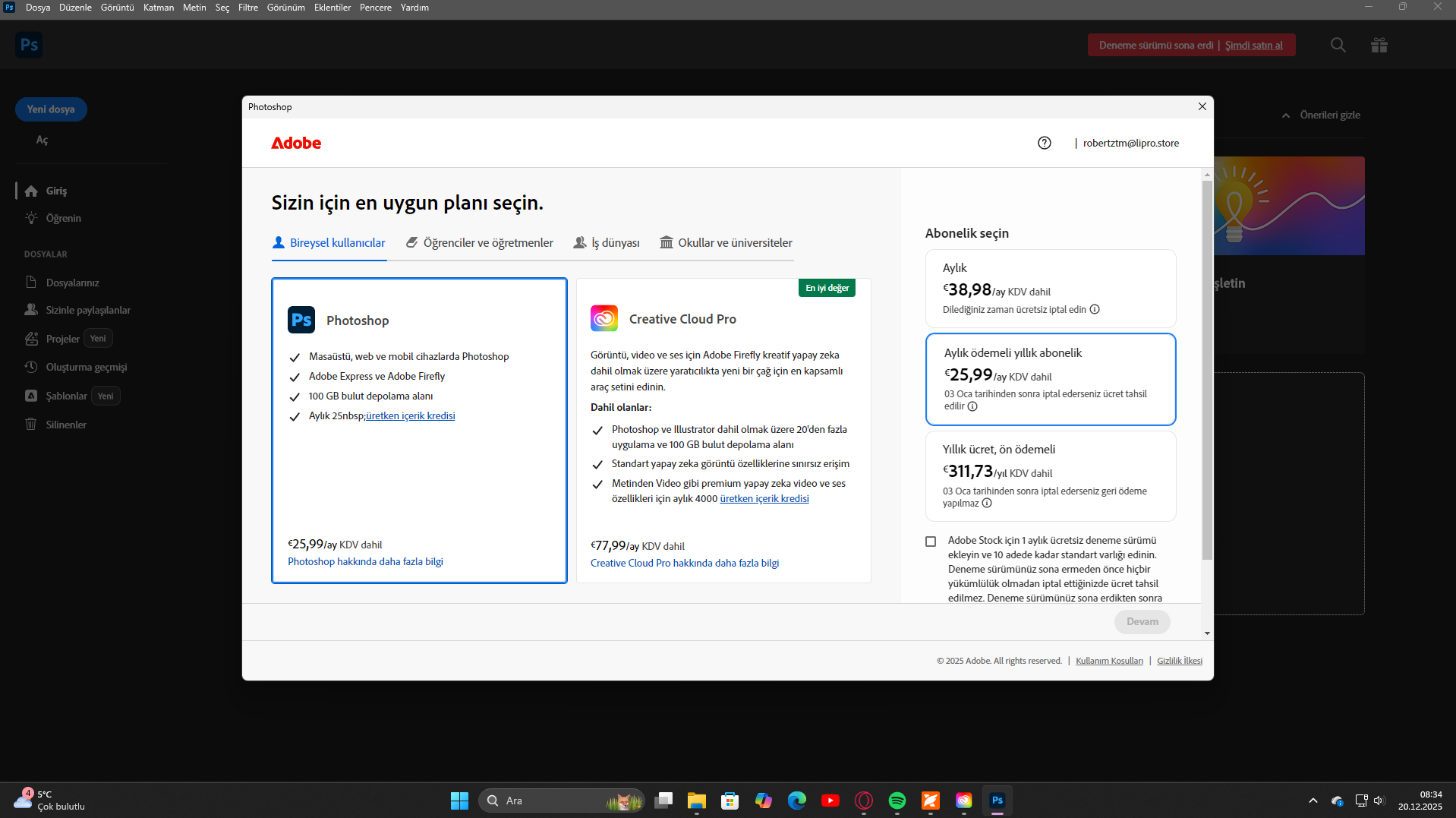This screenshot has height=818, width=1456.
Task: Open Microsoft Edge from taskbar
Action: pyautogui.click(x=796, y=801)
